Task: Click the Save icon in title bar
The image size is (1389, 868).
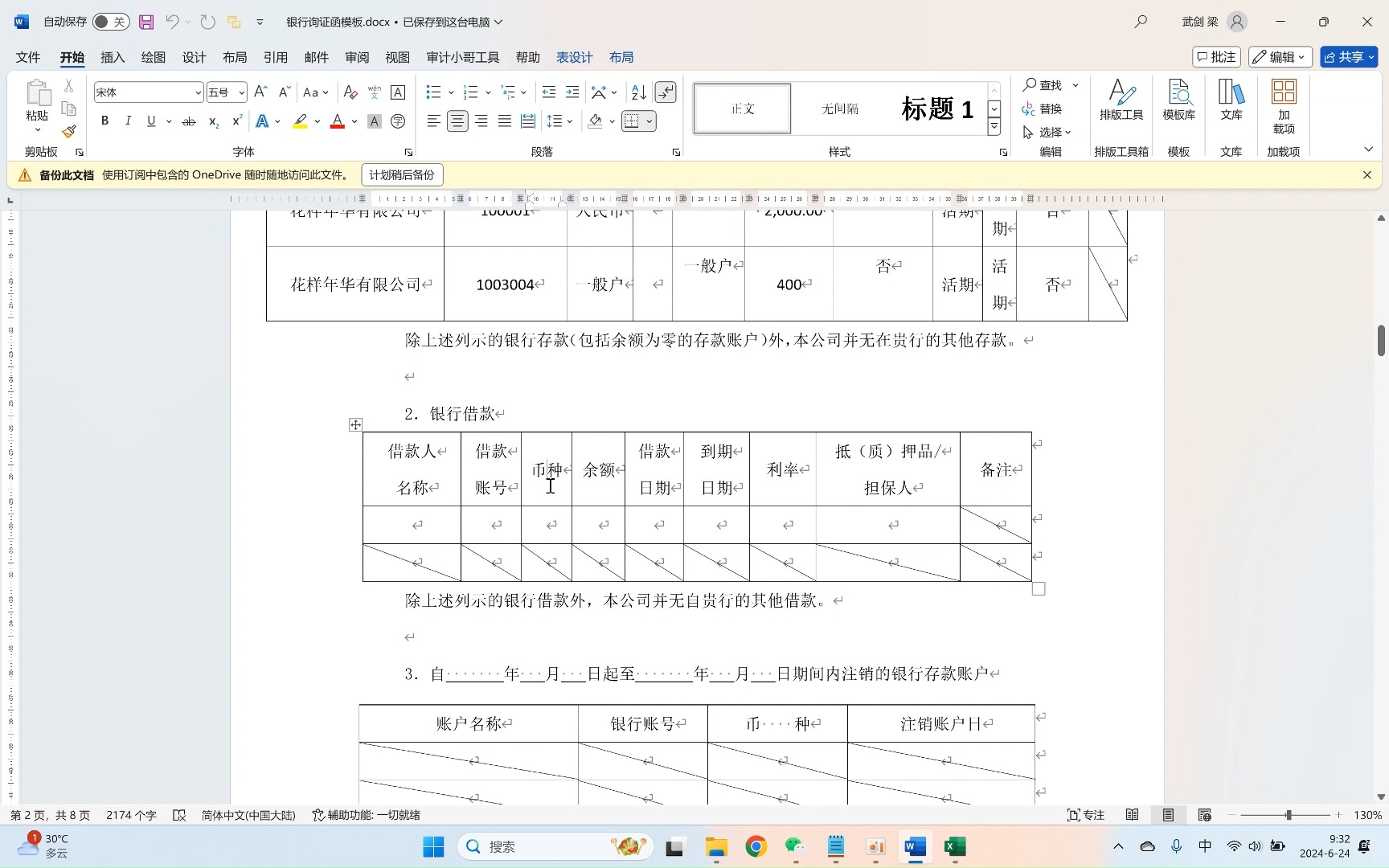Action: pos(146,22)
